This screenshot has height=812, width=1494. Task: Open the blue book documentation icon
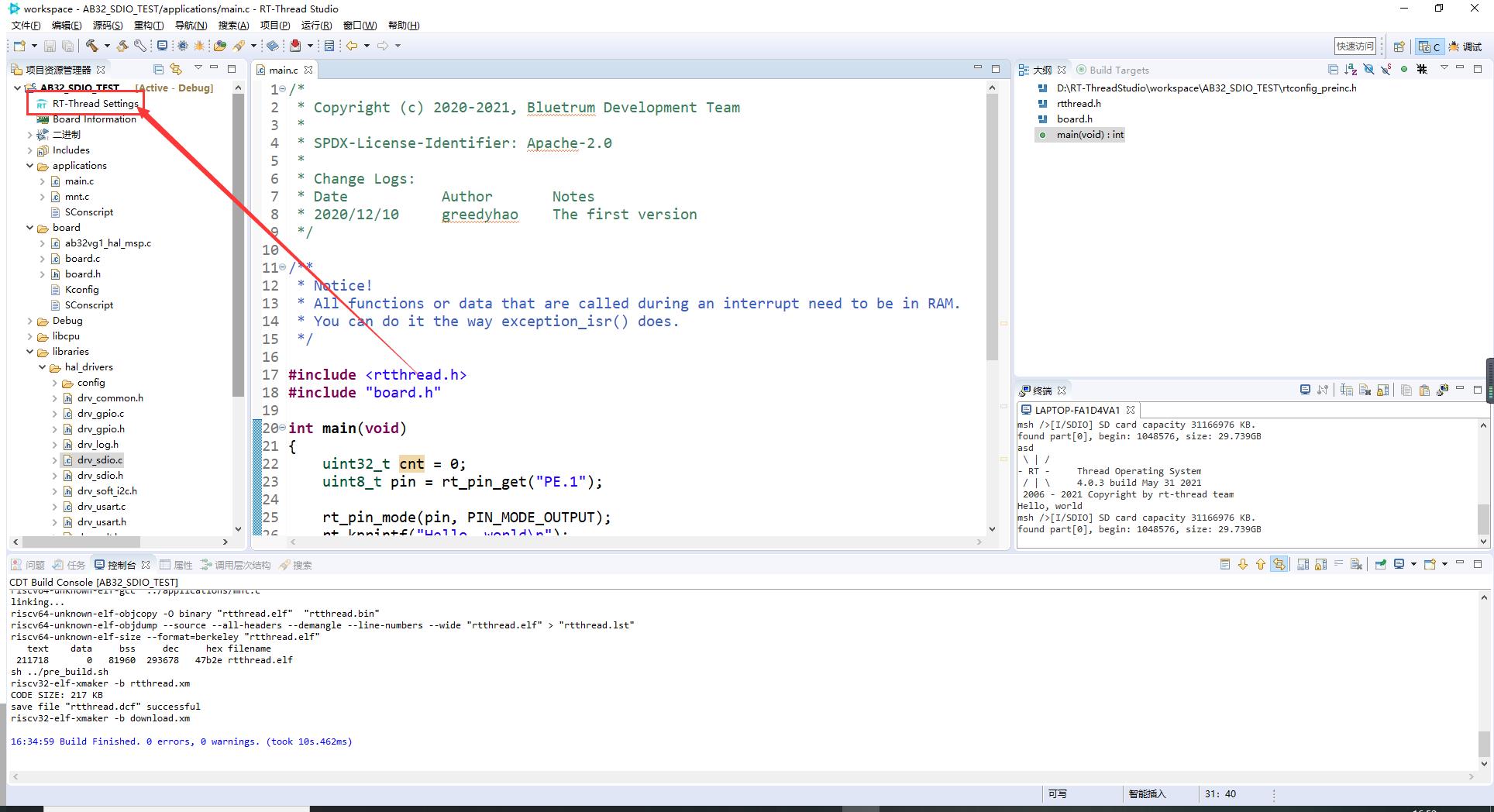pyautogui.click(x=273, y=46)
